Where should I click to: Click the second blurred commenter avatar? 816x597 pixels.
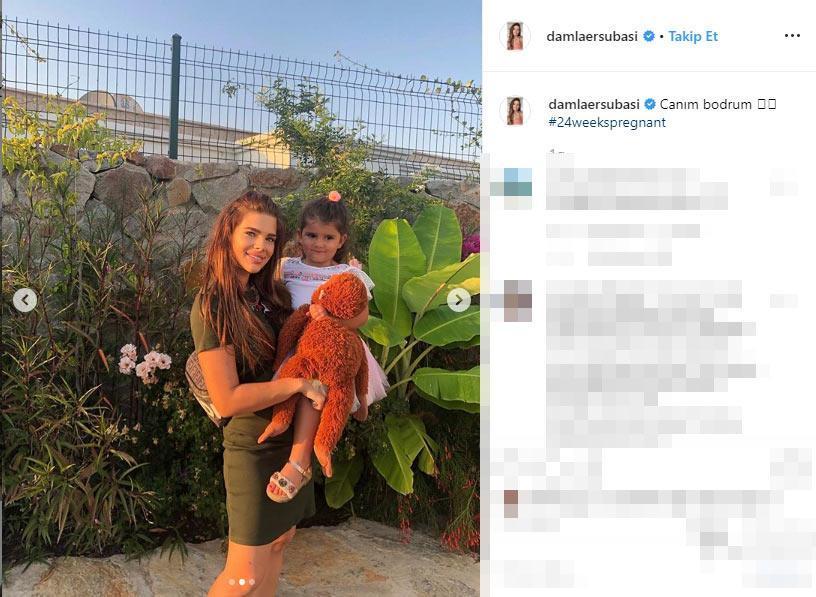click(517, 301)
